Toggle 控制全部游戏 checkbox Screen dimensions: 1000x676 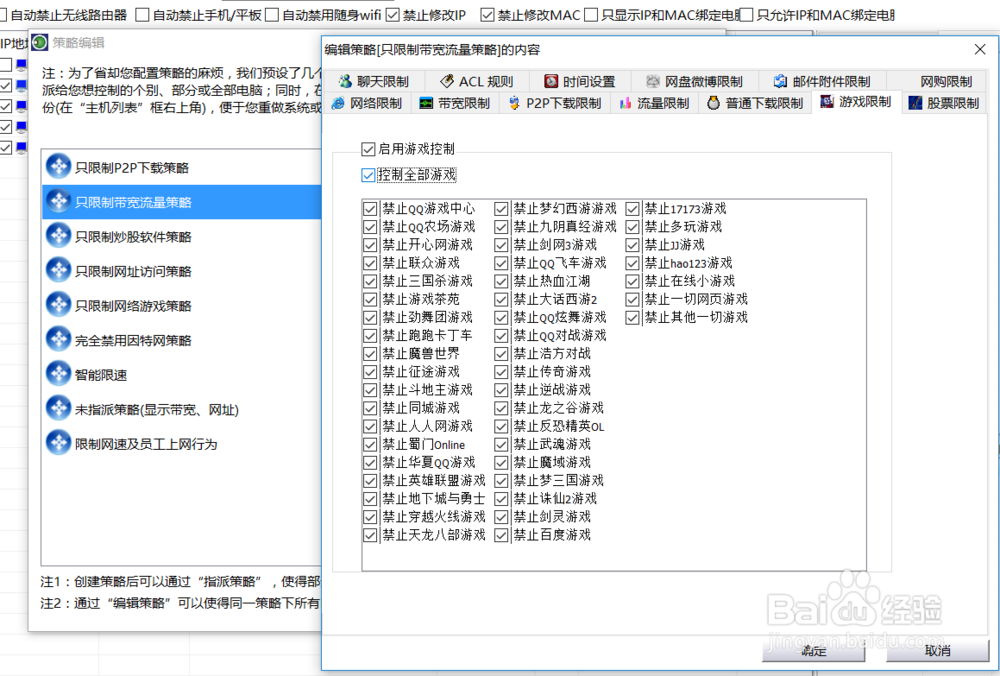(x=368, y=175)
